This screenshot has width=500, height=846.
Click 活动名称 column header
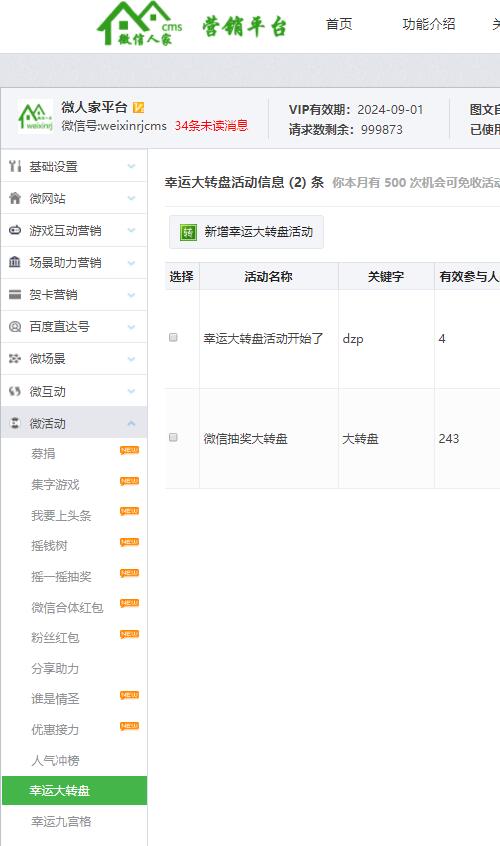[x=269, y=277]
